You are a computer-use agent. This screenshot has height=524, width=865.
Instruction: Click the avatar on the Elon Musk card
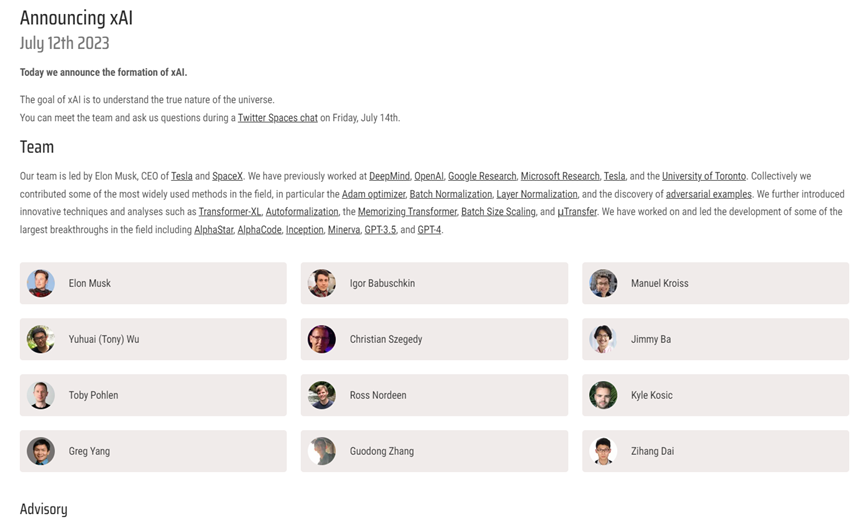click(x=41, y=283)
